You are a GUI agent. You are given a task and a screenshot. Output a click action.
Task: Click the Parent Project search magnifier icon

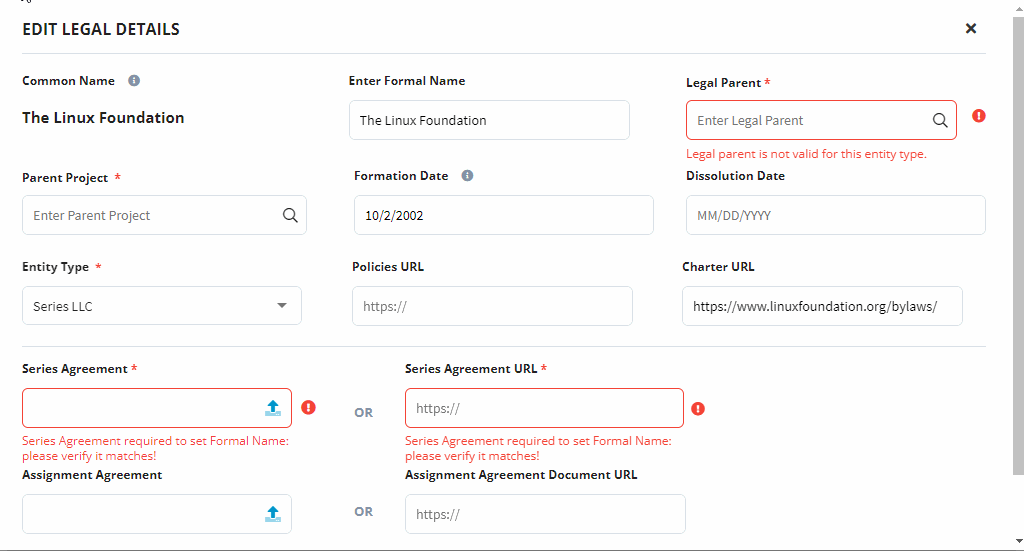coord(290,215)
